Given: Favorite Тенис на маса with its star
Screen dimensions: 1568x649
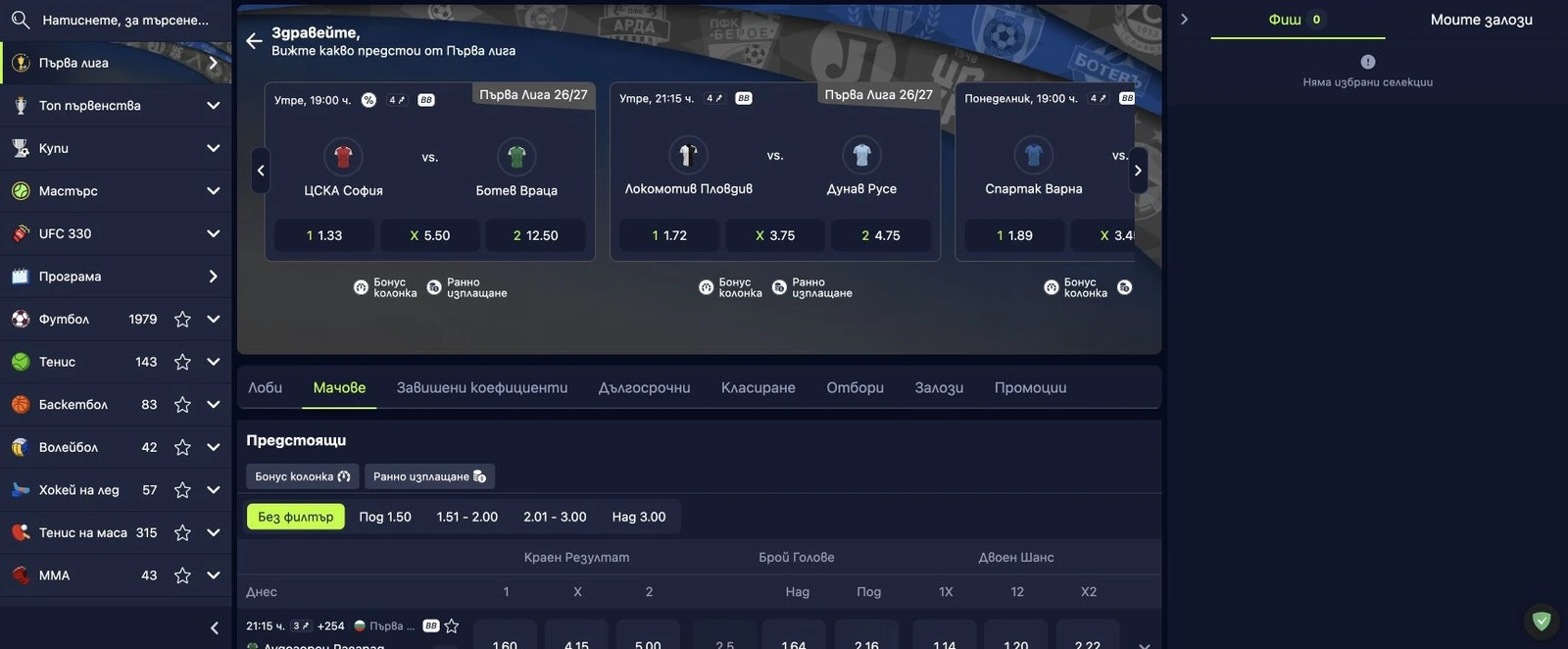Looking at the screenshot, I should coord(182,532).
